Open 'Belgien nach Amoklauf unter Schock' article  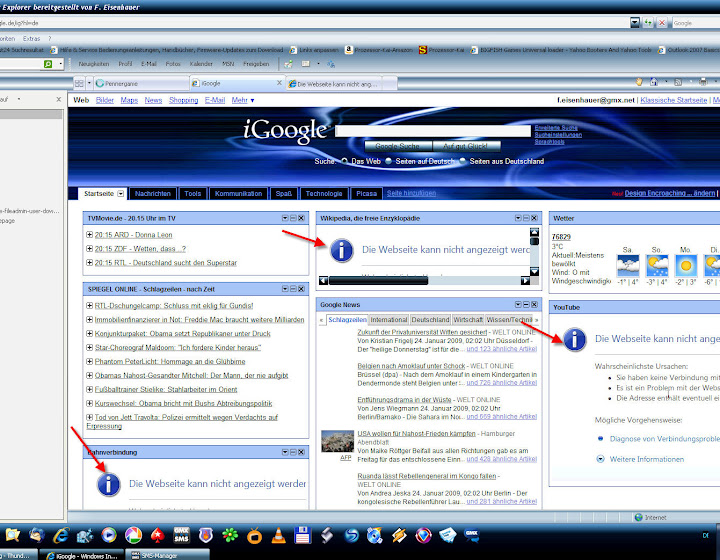[x=411, y=366]
